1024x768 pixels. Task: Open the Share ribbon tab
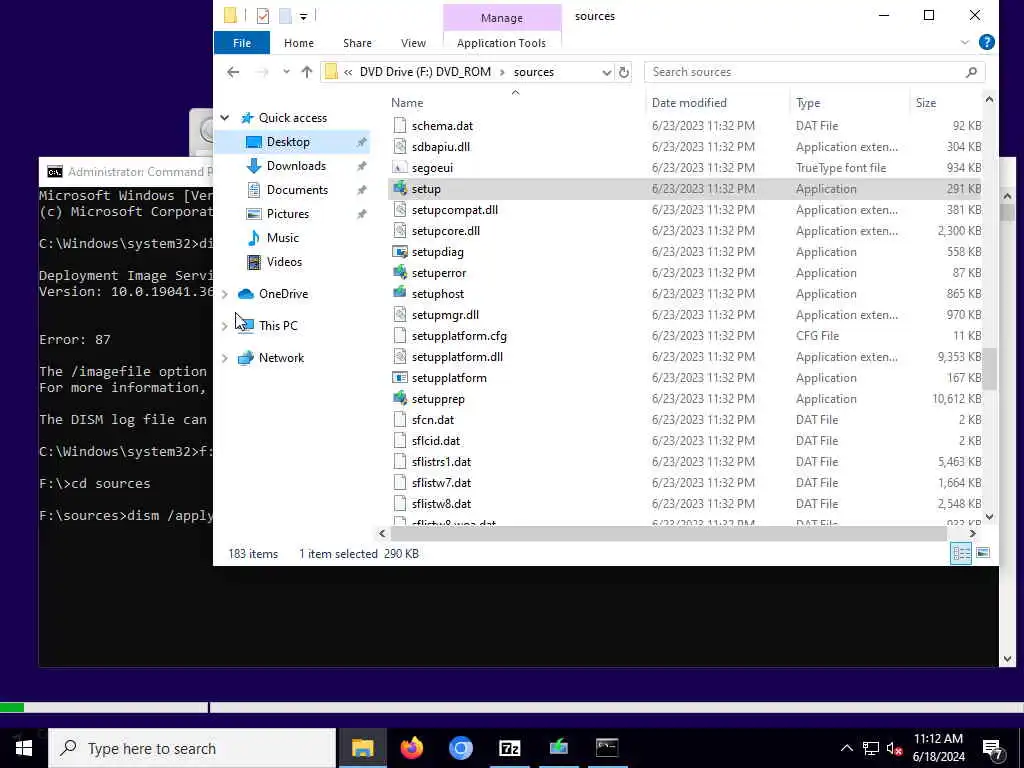tap(357, 42)
